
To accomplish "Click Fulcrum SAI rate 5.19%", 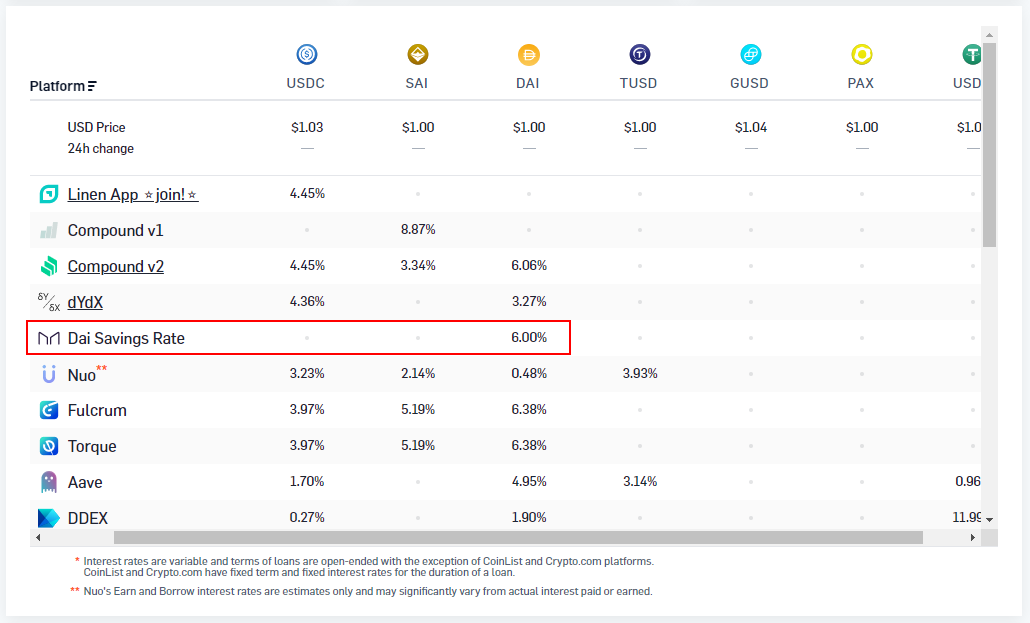I will pyautogui.click(x=418, y=409).
